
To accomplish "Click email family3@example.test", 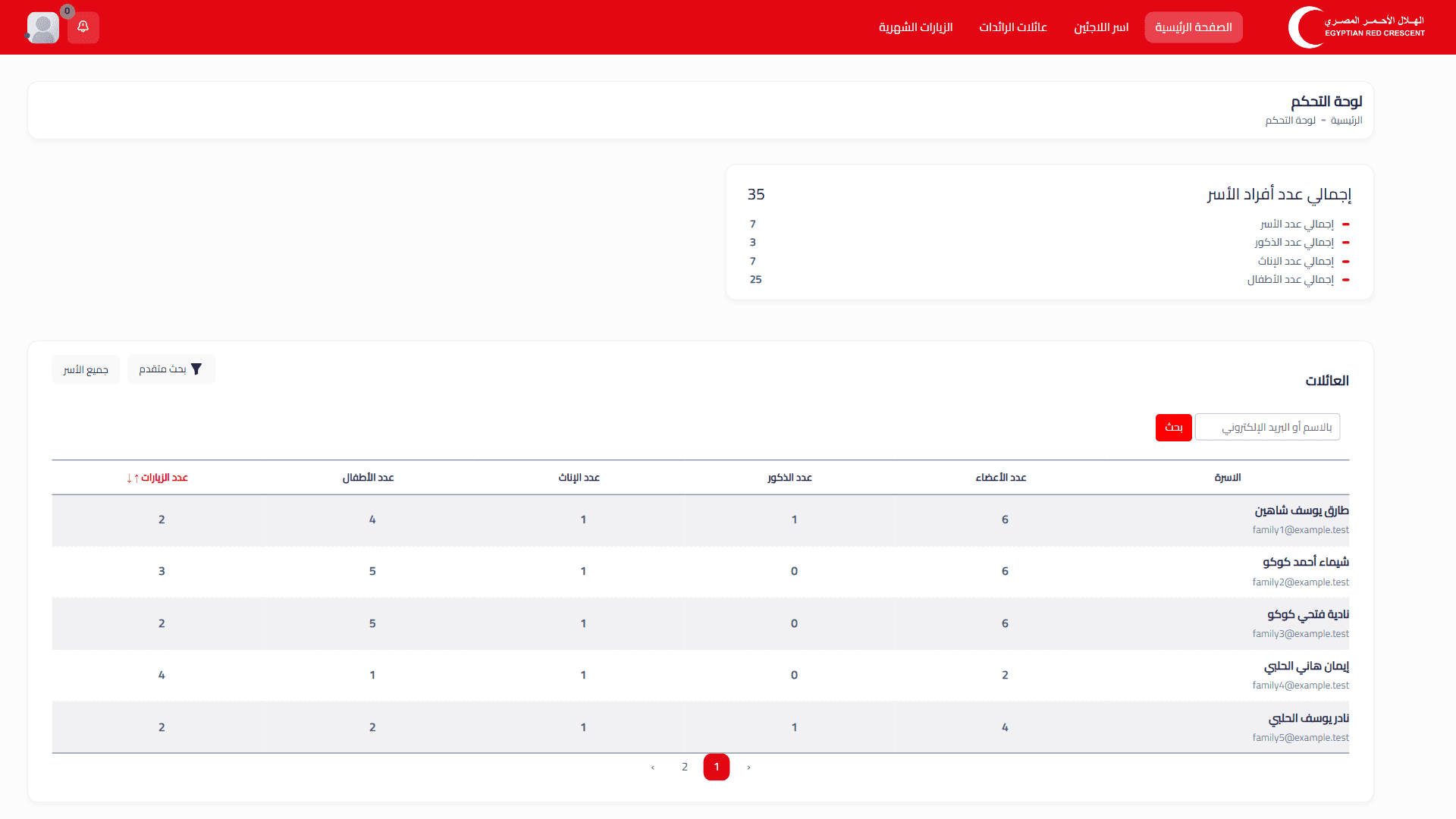I will tap(1301, 634).
